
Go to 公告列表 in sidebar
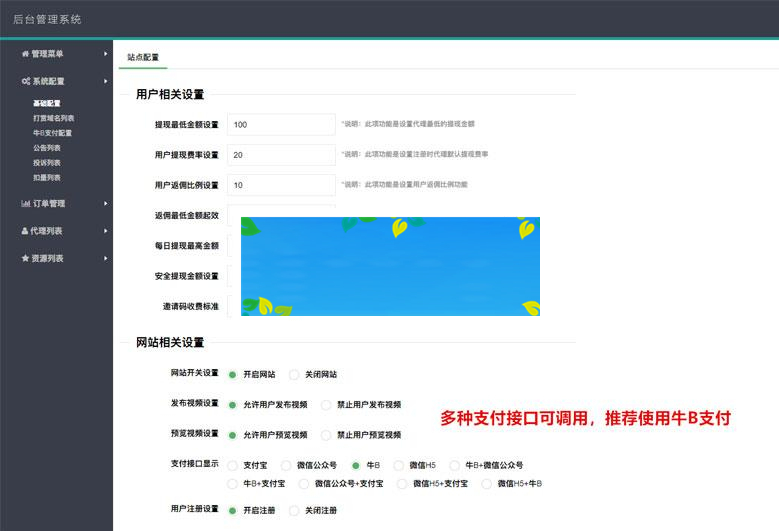click(46, 148)
